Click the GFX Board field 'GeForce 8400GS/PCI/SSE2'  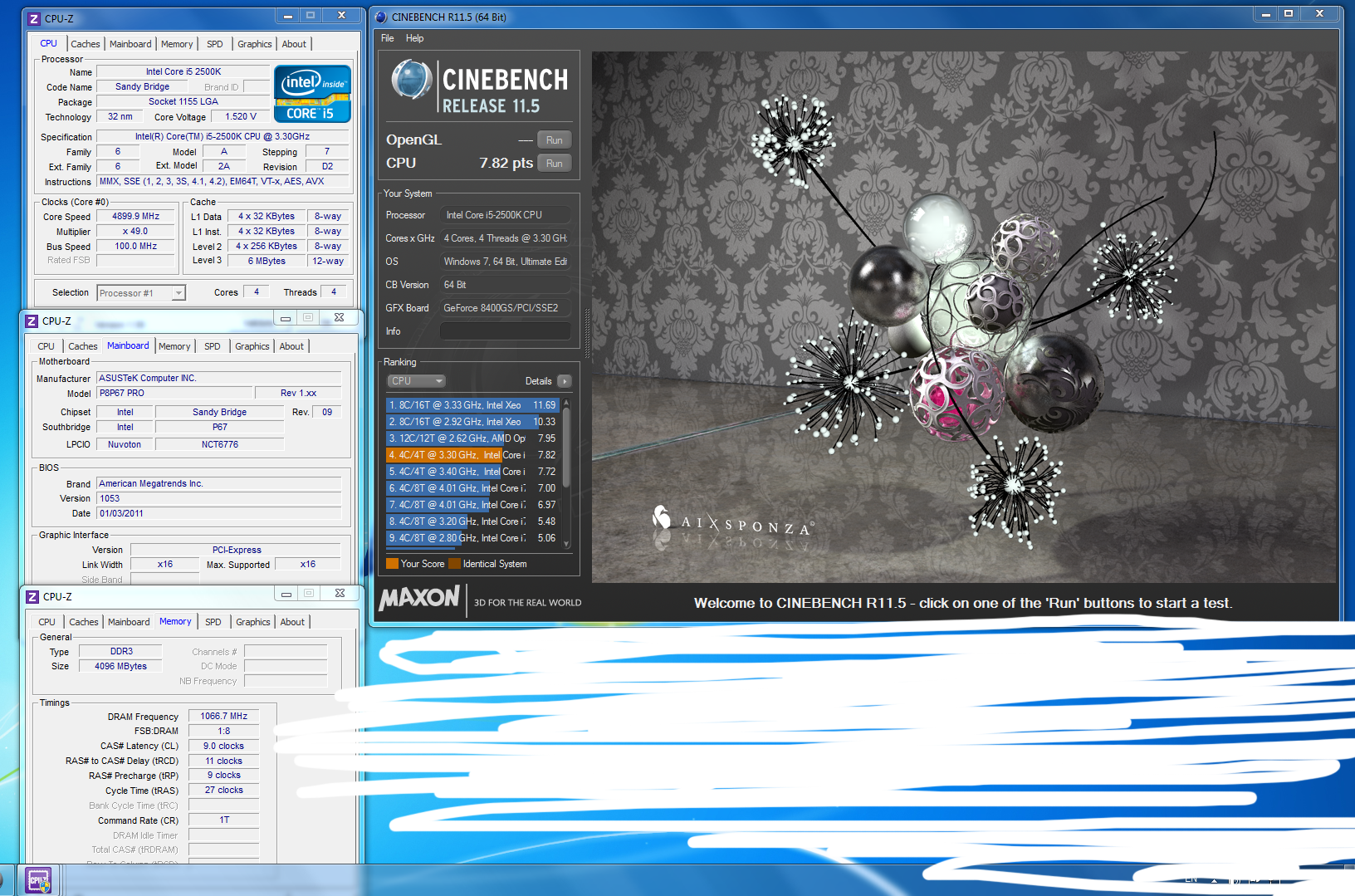[505, 308]
